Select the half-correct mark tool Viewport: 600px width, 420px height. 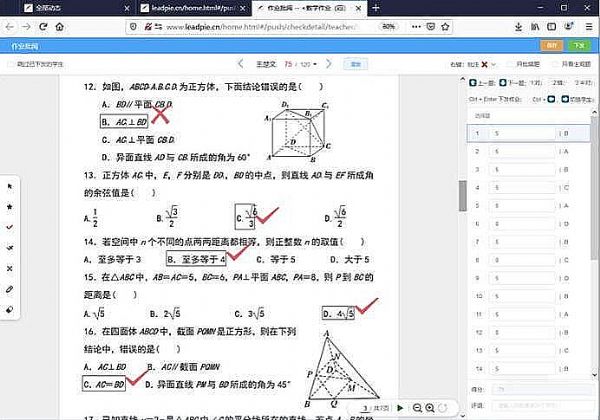tap(10, 248)
